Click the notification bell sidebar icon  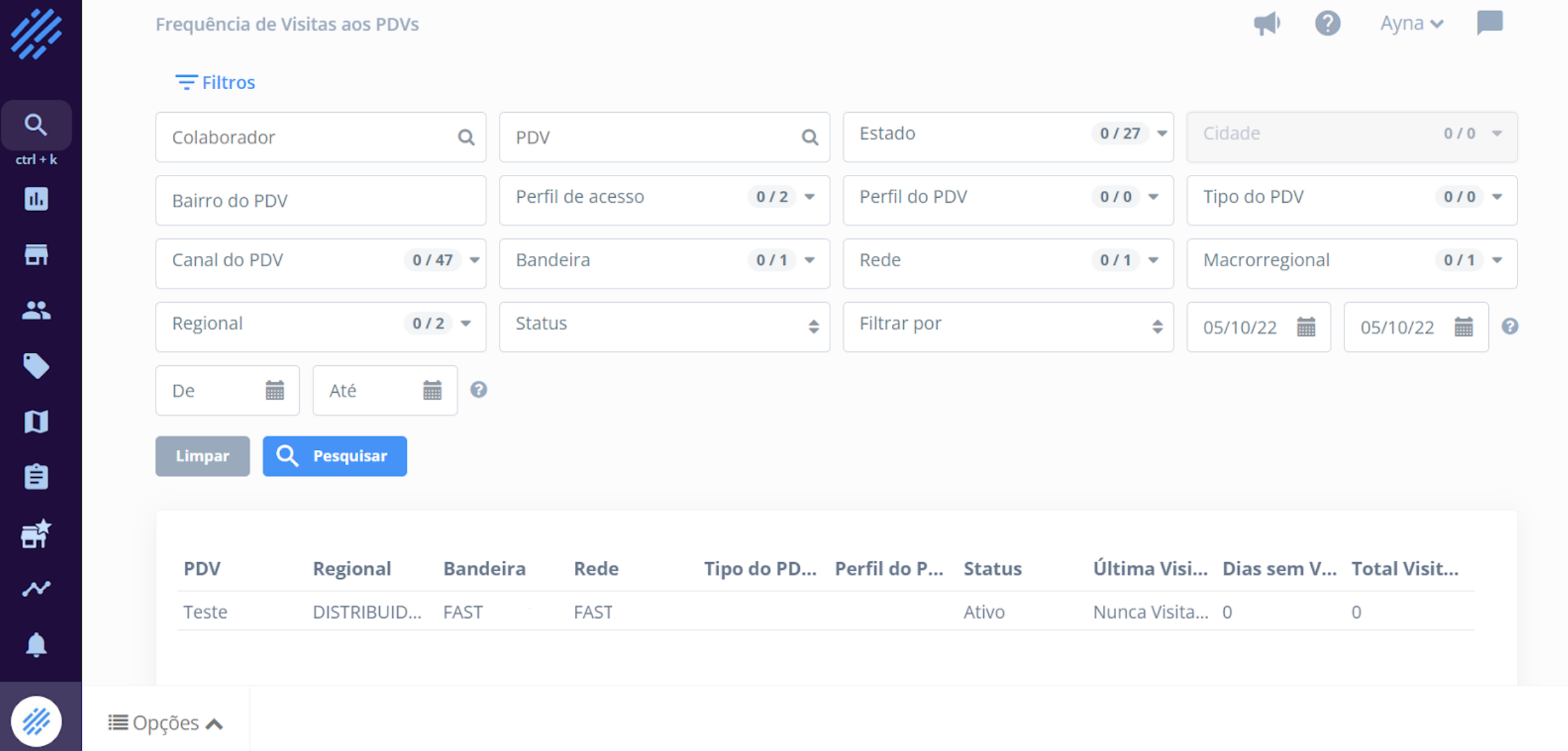(36, 645)
